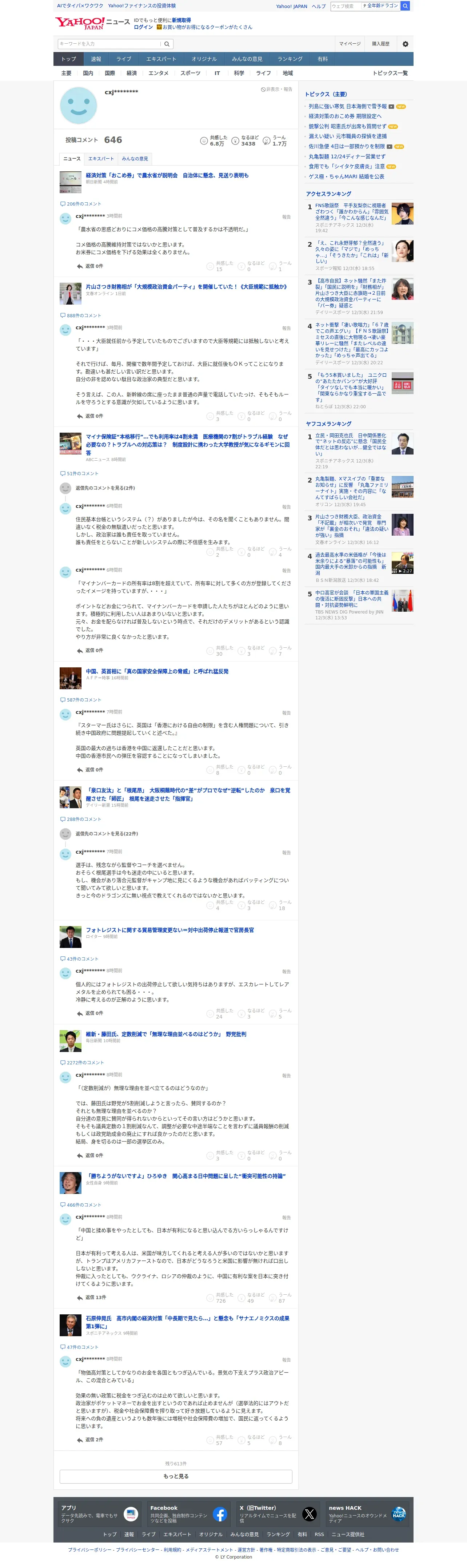Open the news HACK icon in footer
Screen dimensions: 467x1568
tap(399, 1515)
